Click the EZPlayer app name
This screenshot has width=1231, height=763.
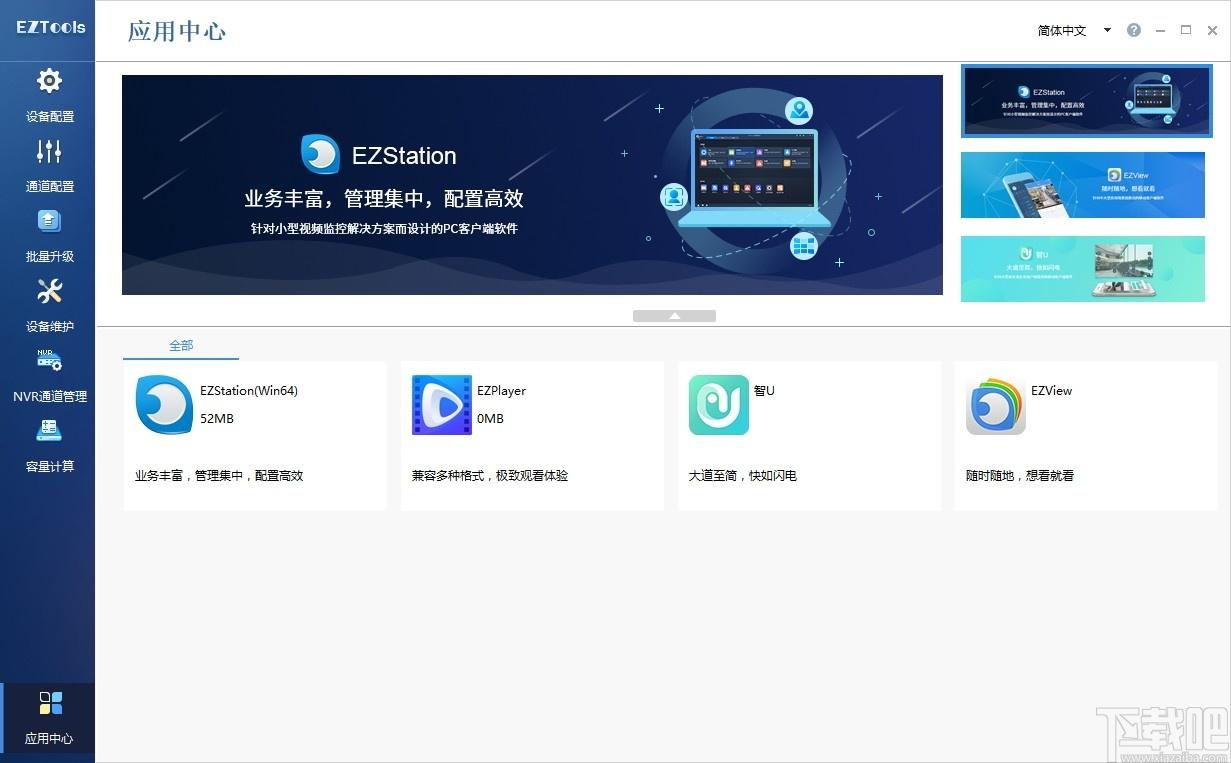pyautogui.click(x=501, y=391)
